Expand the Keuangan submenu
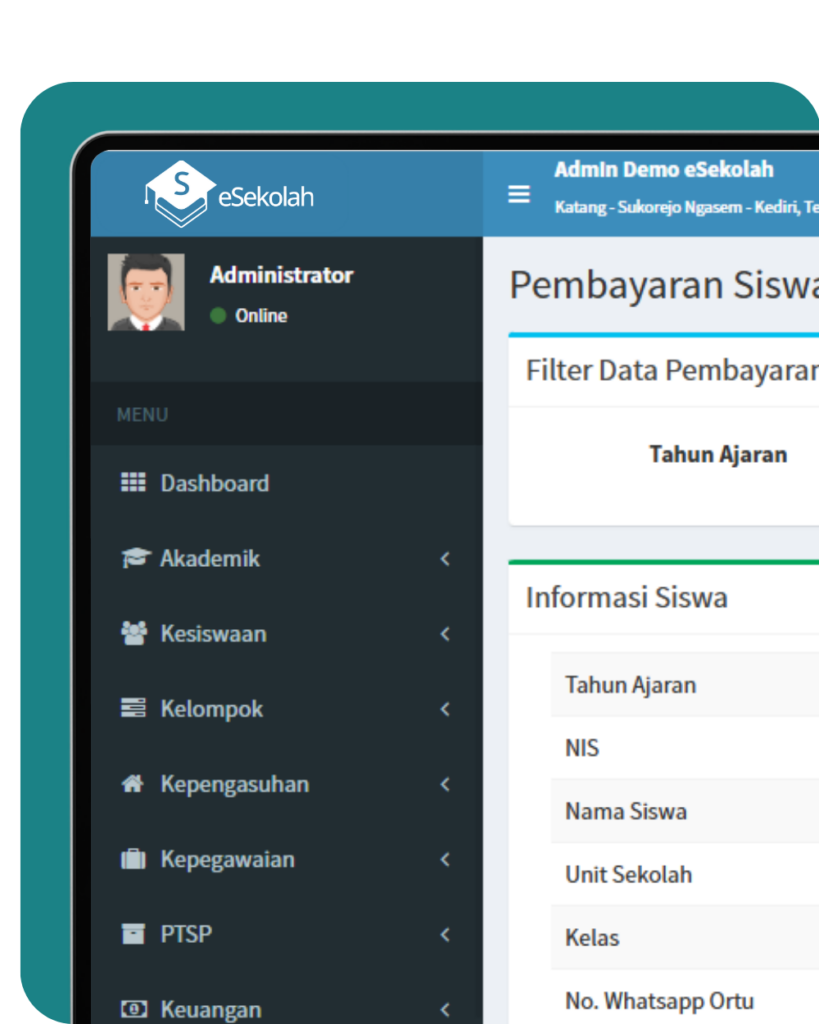The height and width of the screenshot is (1024, 819). click(x=445, y=1008)
